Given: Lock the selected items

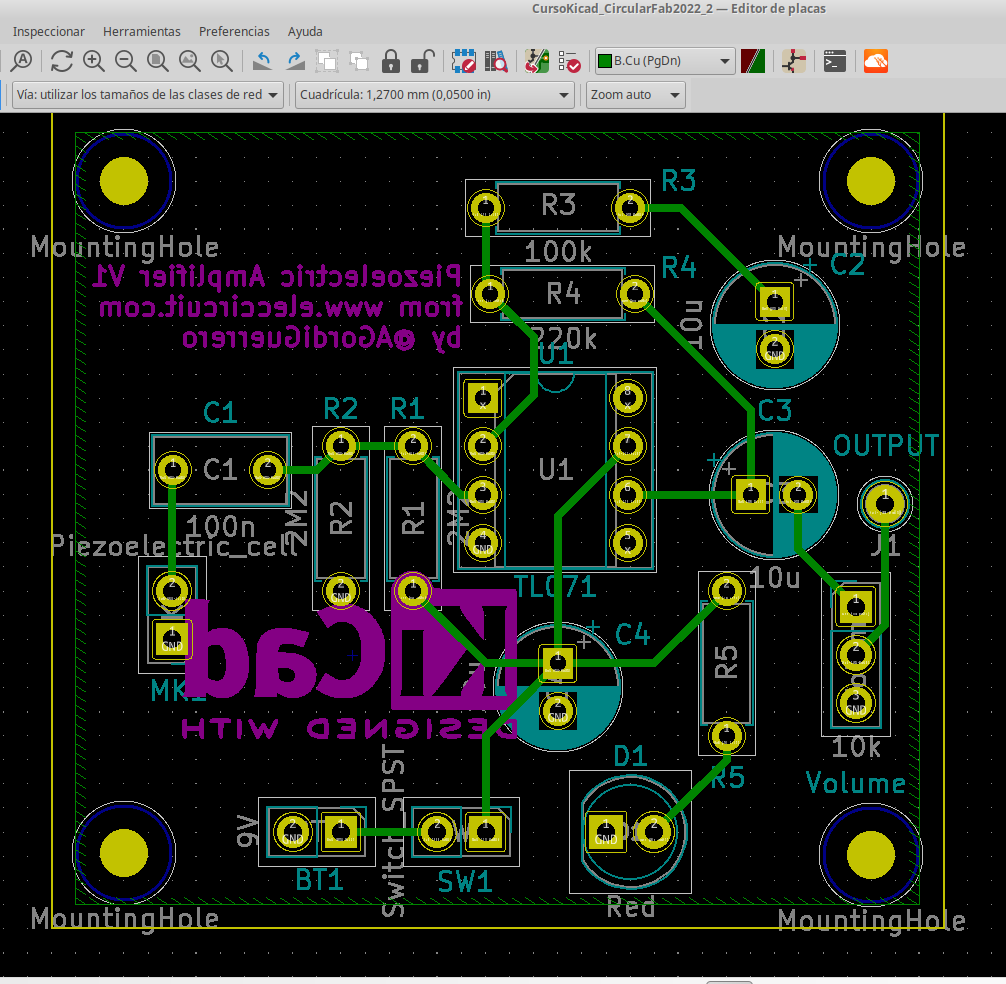Looking at the screenshot, I should tap(391, 61).
